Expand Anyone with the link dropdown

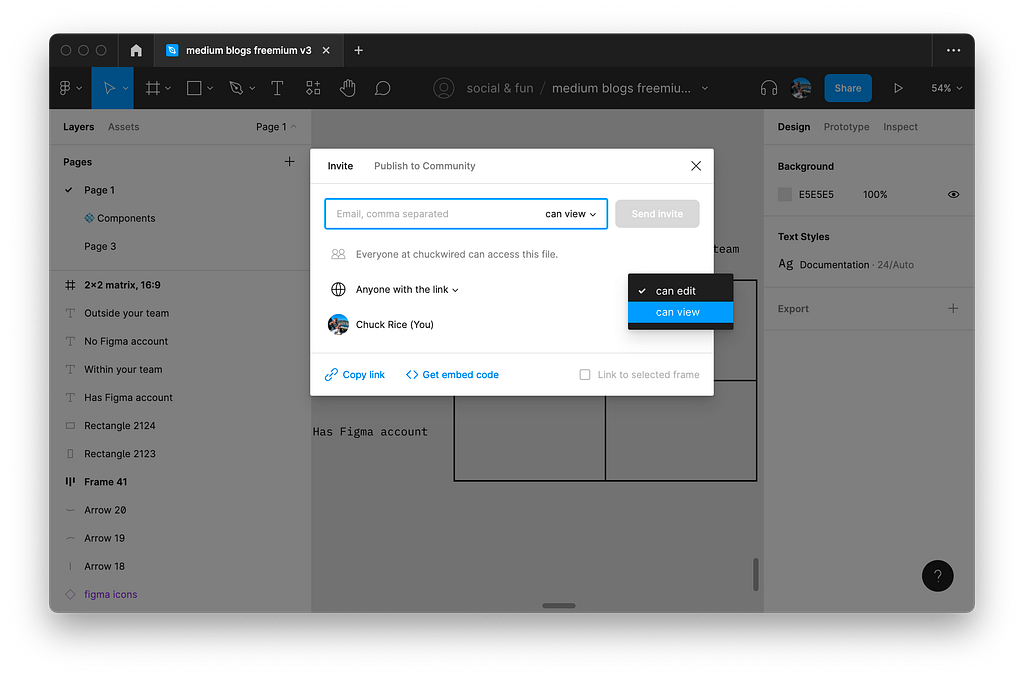(407, 289)
